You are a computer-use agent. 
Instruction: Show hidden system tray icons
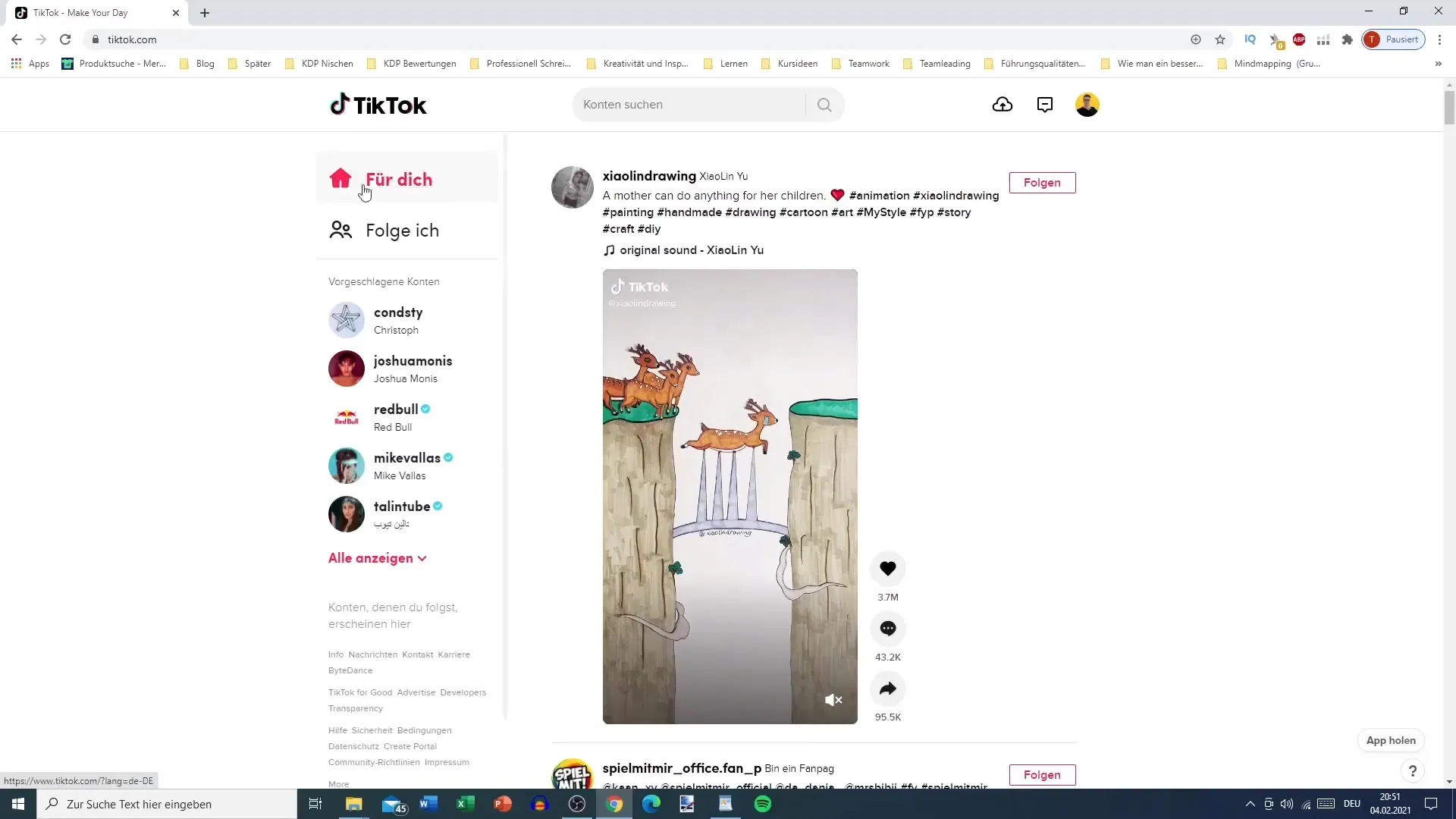[x=1250, y=804]
